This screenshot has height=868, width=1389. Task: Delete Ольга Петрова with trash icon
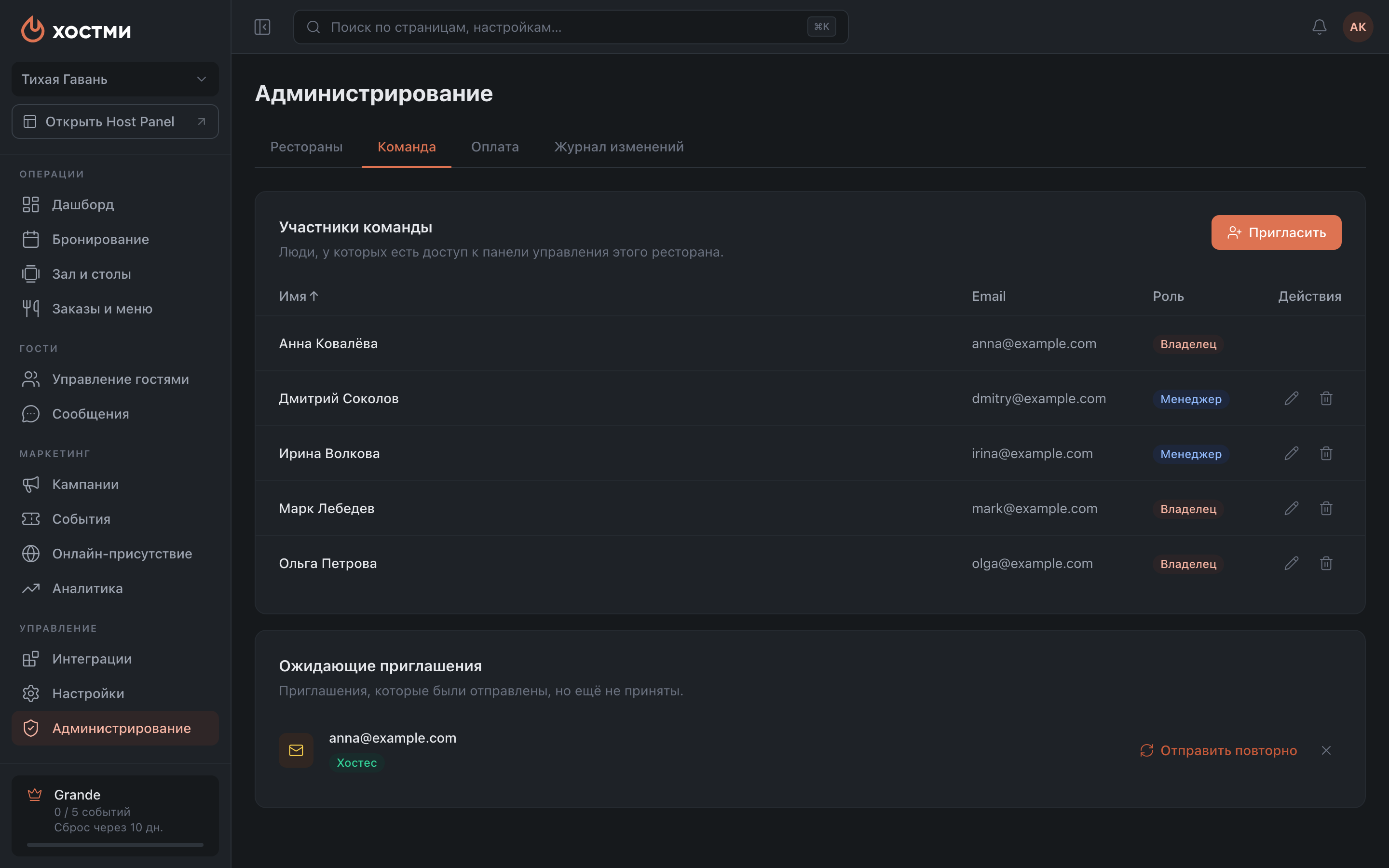(x=1326, y=564)
